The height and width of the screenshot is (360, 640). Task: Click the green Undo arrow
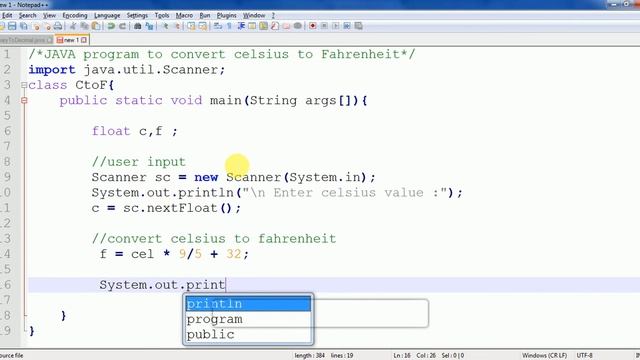[111, 26]
